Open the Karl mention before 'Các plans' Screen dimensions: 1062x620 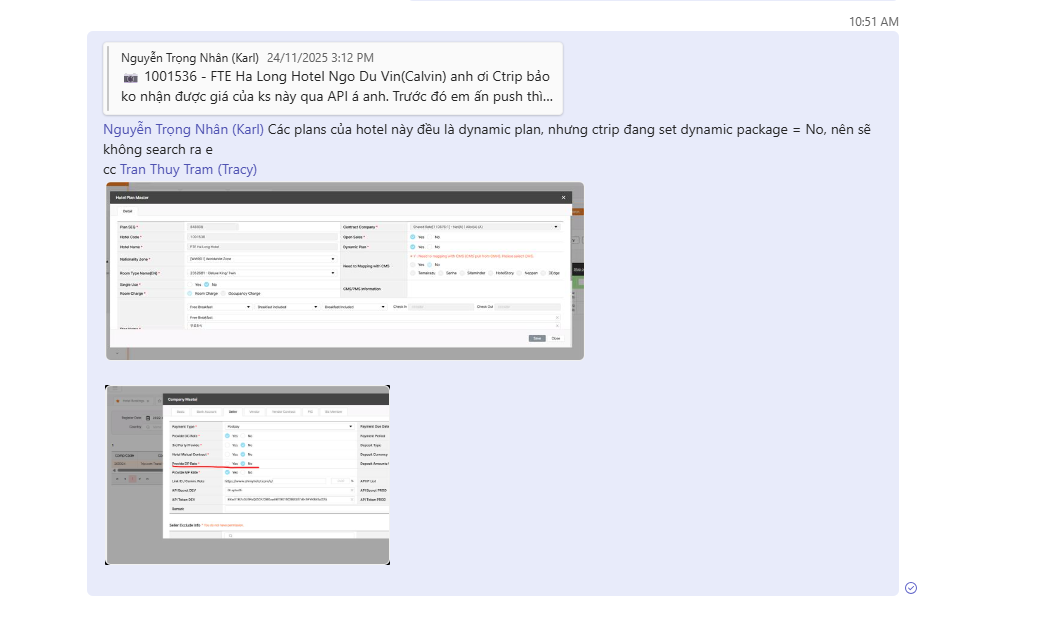[x=184, y=129]
